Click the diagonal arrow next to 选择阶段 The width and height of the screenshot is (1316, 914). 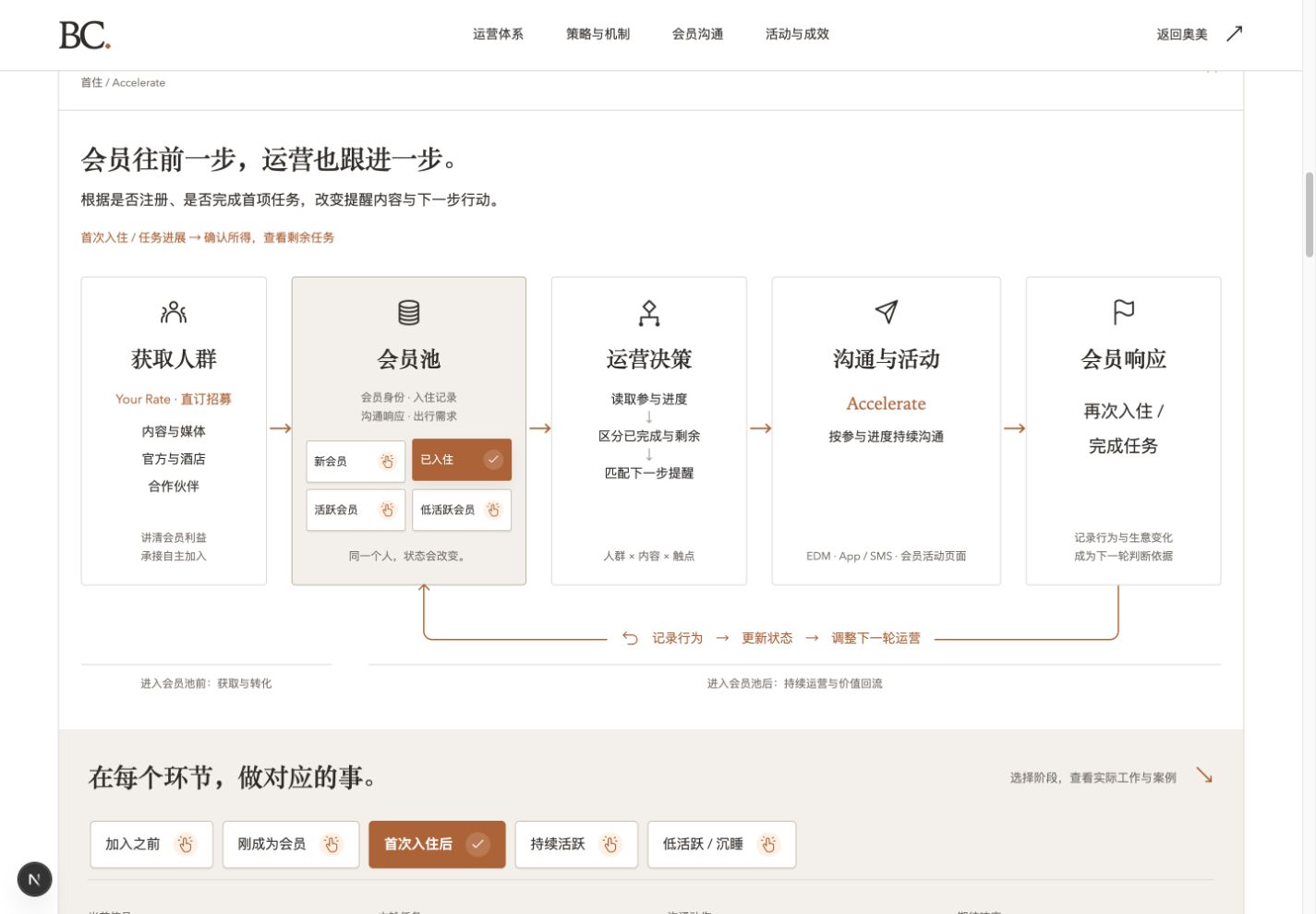1204,776
